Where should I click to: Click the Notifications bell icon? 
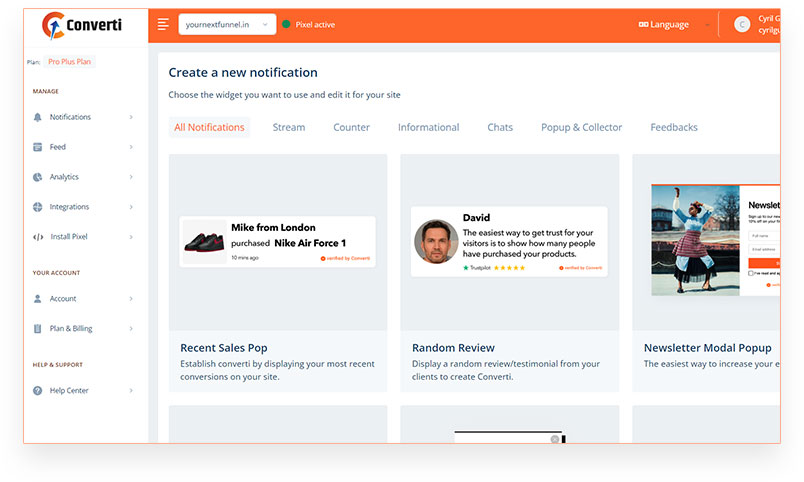click(x=37, y=117)
